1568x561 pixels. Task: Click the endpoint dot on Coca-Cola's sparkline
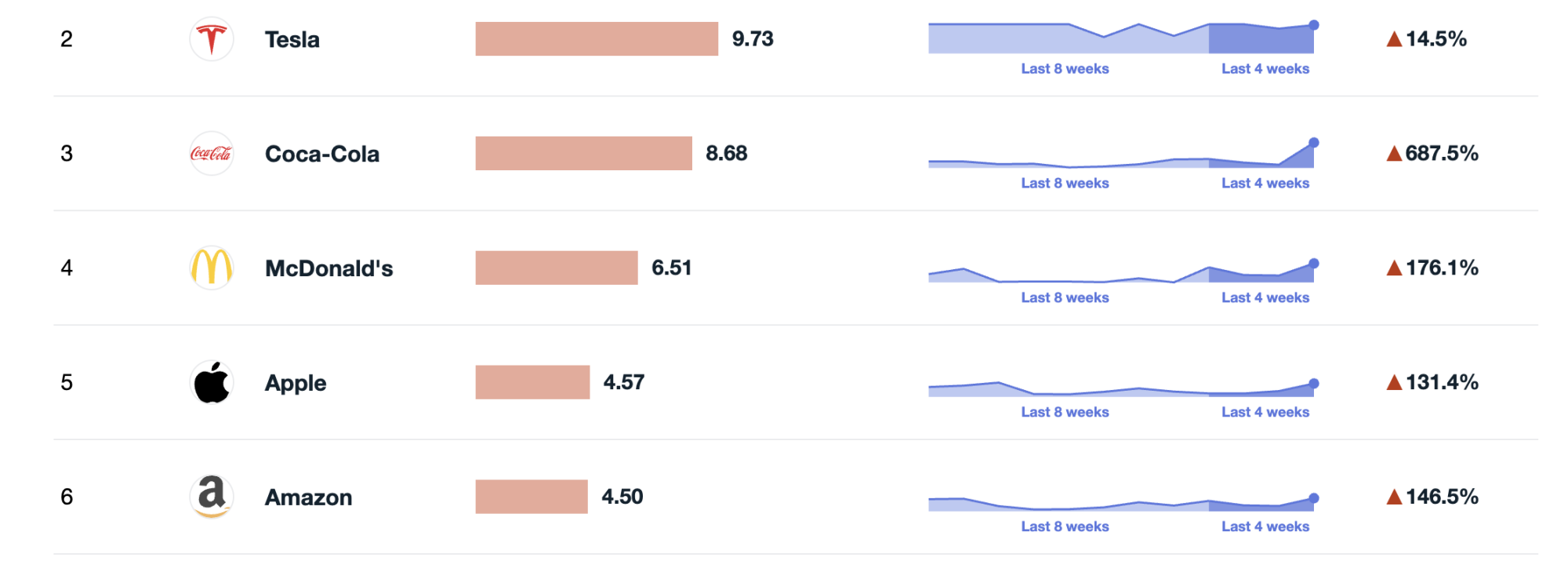tap(1314, 143)
